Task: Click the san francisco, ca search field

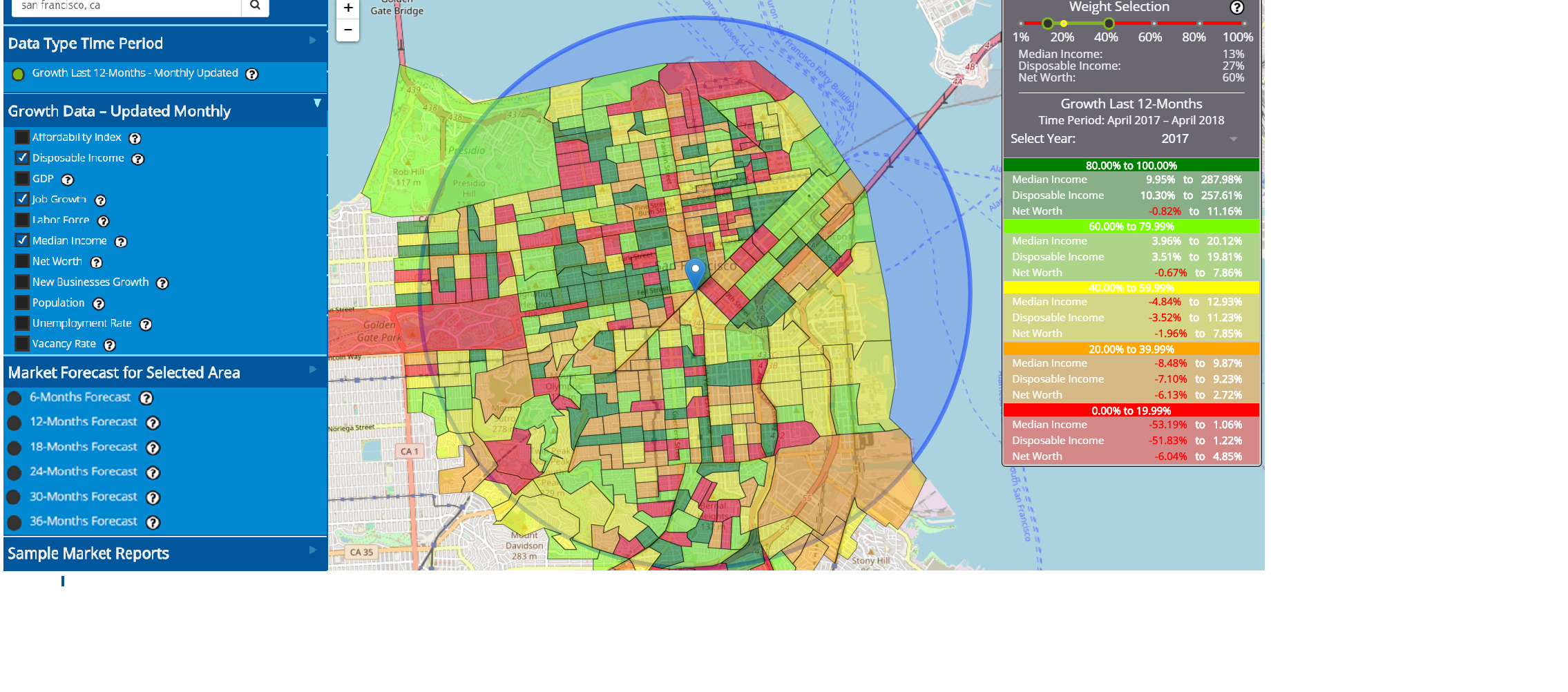Action: pos(127,6)
